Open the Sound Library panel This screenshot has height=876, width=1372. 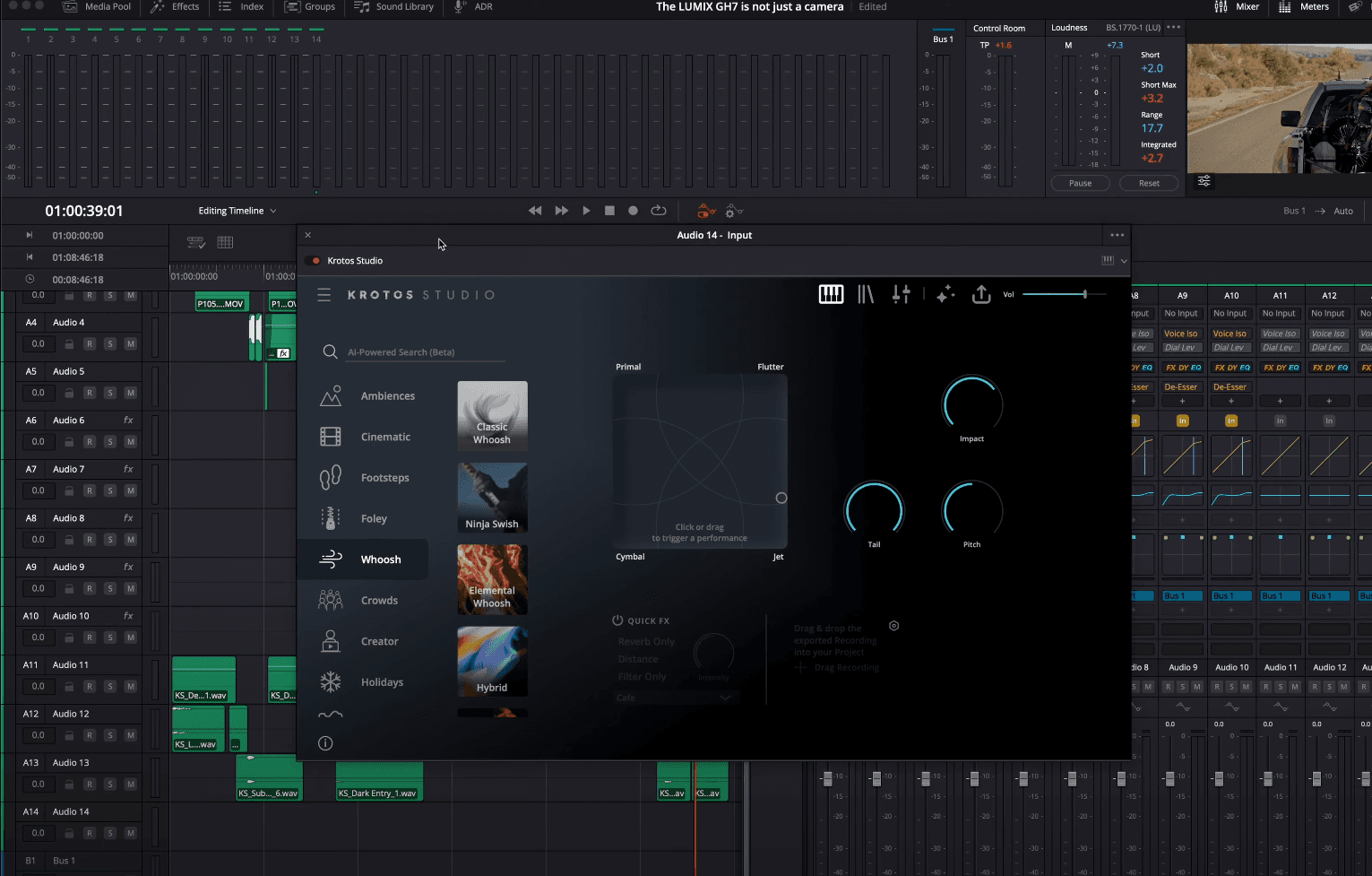(394, 7)
